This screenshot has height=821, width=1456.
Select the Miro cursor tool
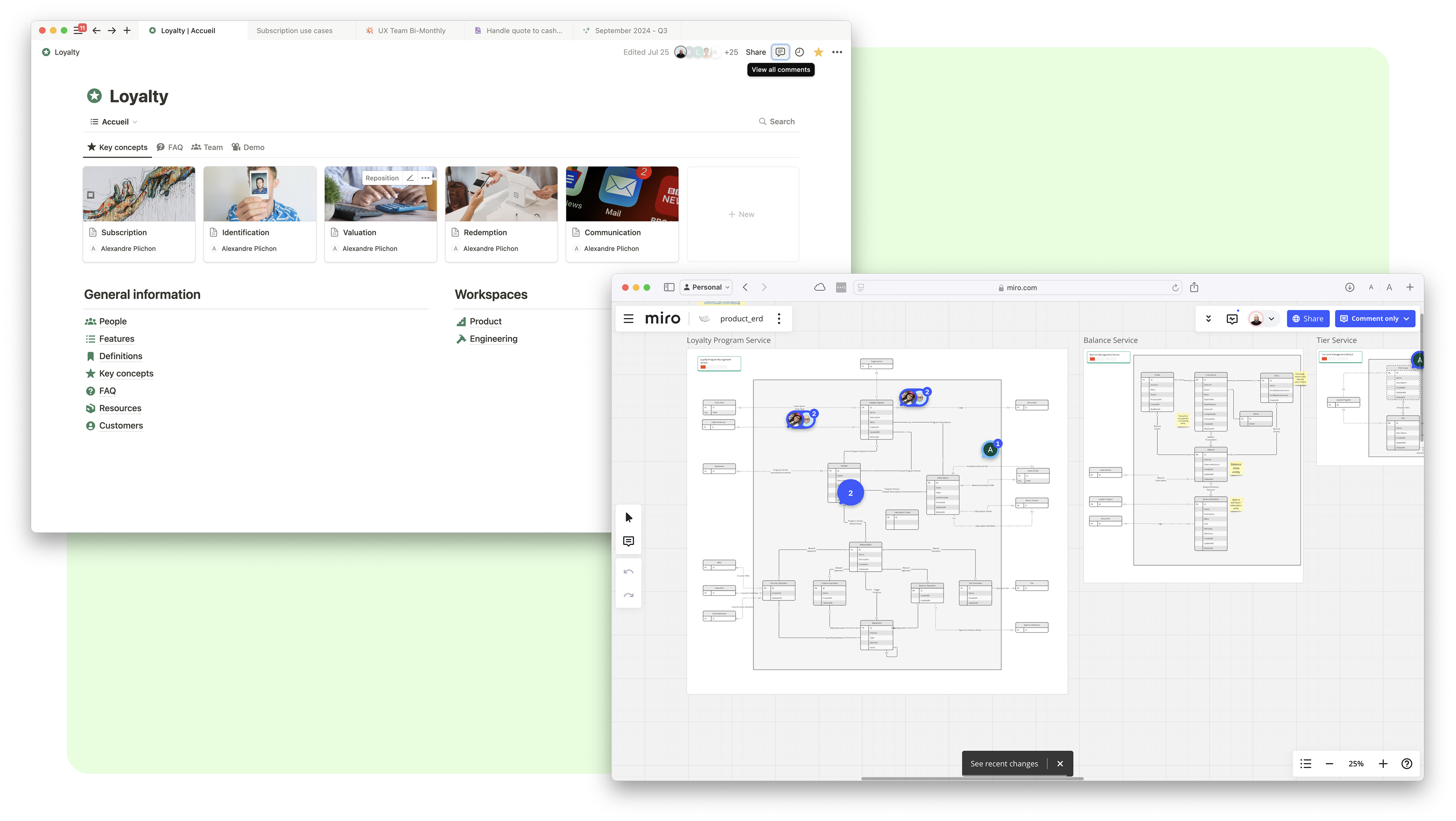point(629,517)
